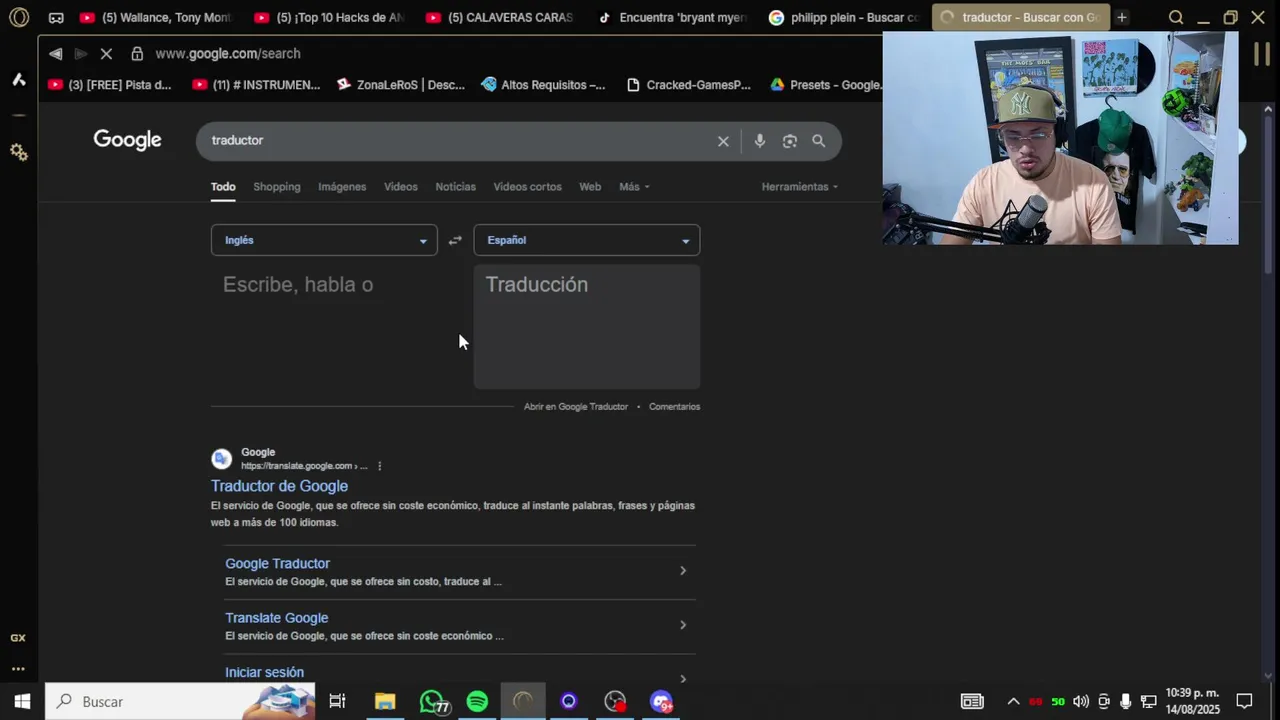Click the address bar URL www.google.com/search
The image size is (1280, 720).
click(227, 54)
